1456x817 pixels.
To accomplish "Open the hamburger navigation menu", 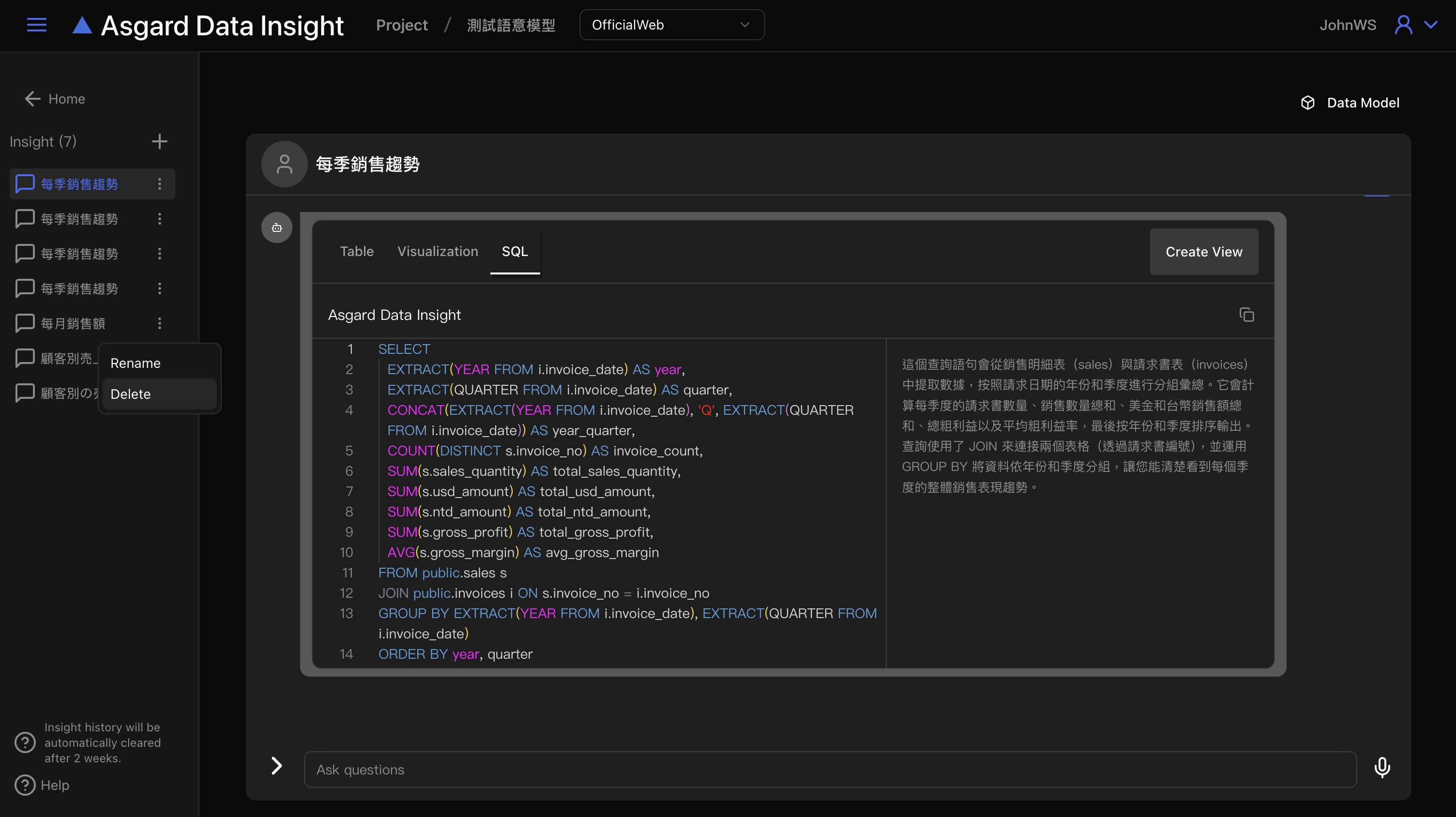I will 37,25.
